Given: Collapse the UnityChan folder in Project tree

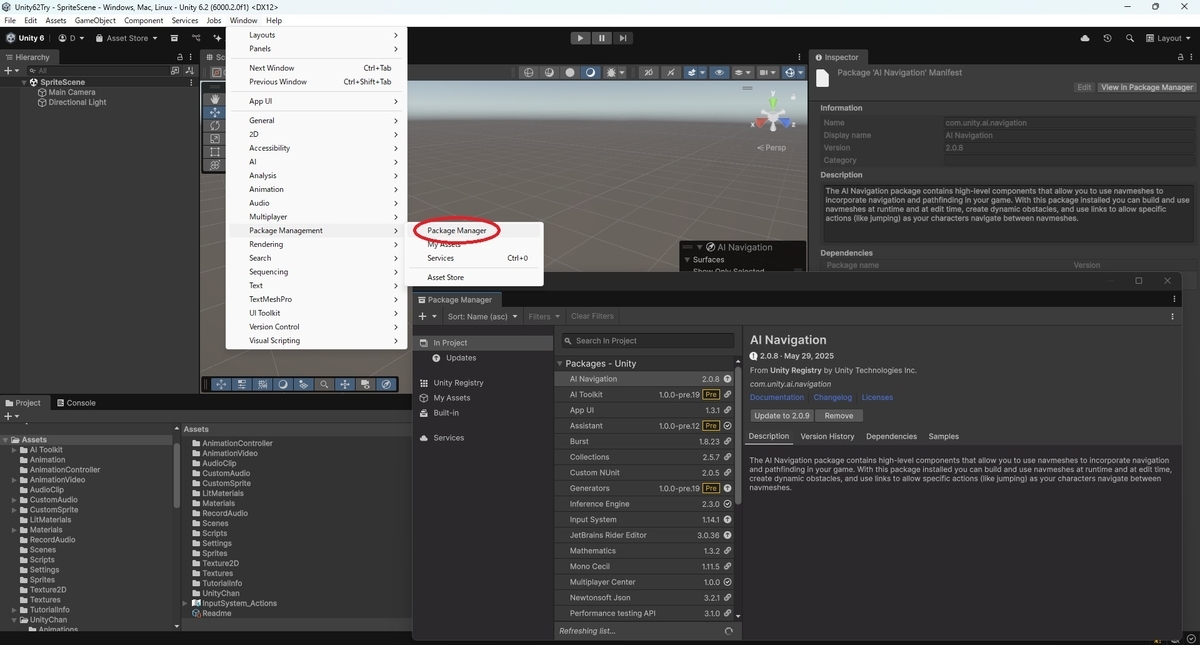Looking at the screenshot, I should point(15,620).
